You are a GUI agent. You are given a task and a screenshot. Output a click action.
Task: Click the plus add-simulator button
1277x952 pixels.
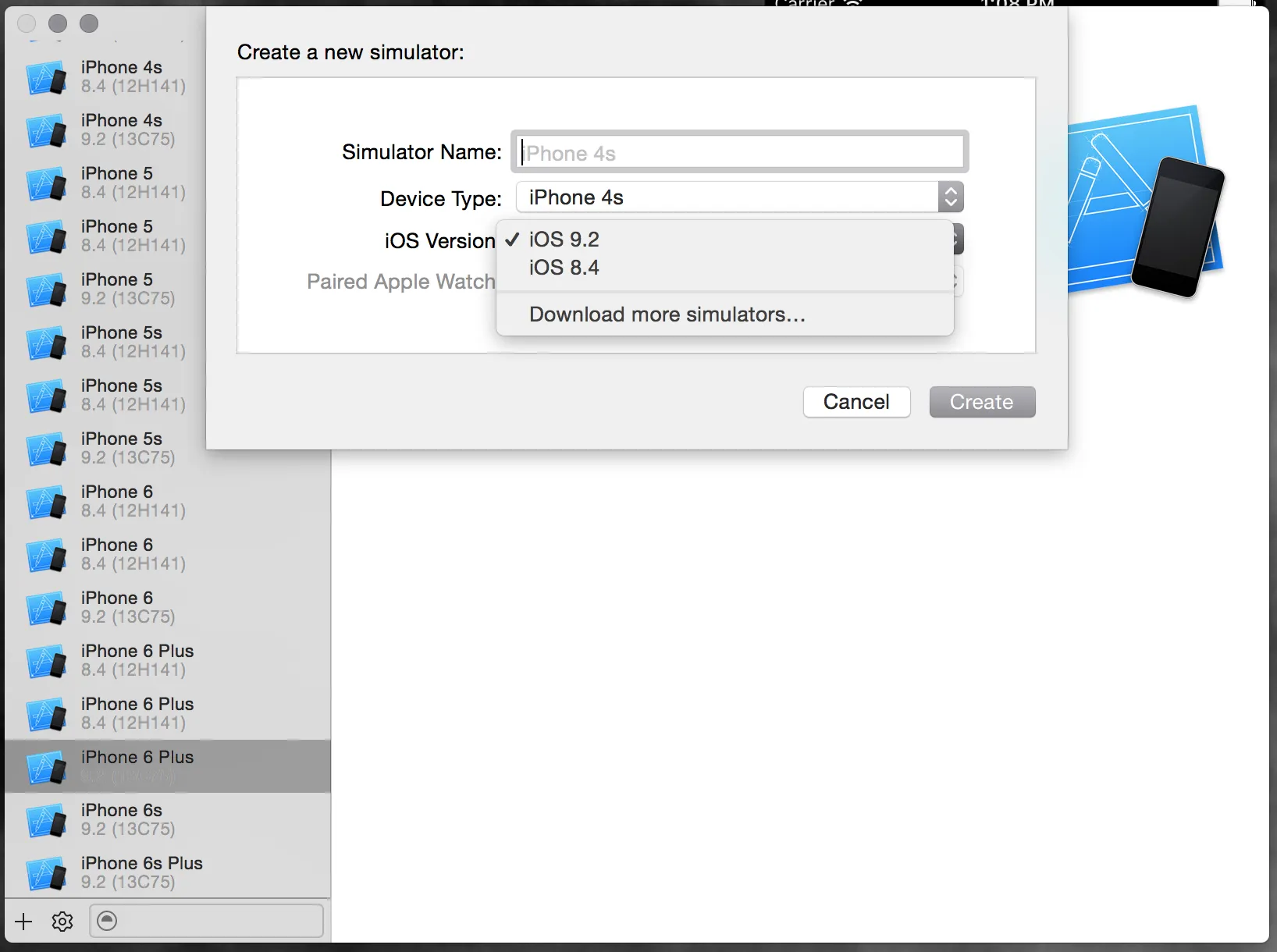(x=24, y=922)
